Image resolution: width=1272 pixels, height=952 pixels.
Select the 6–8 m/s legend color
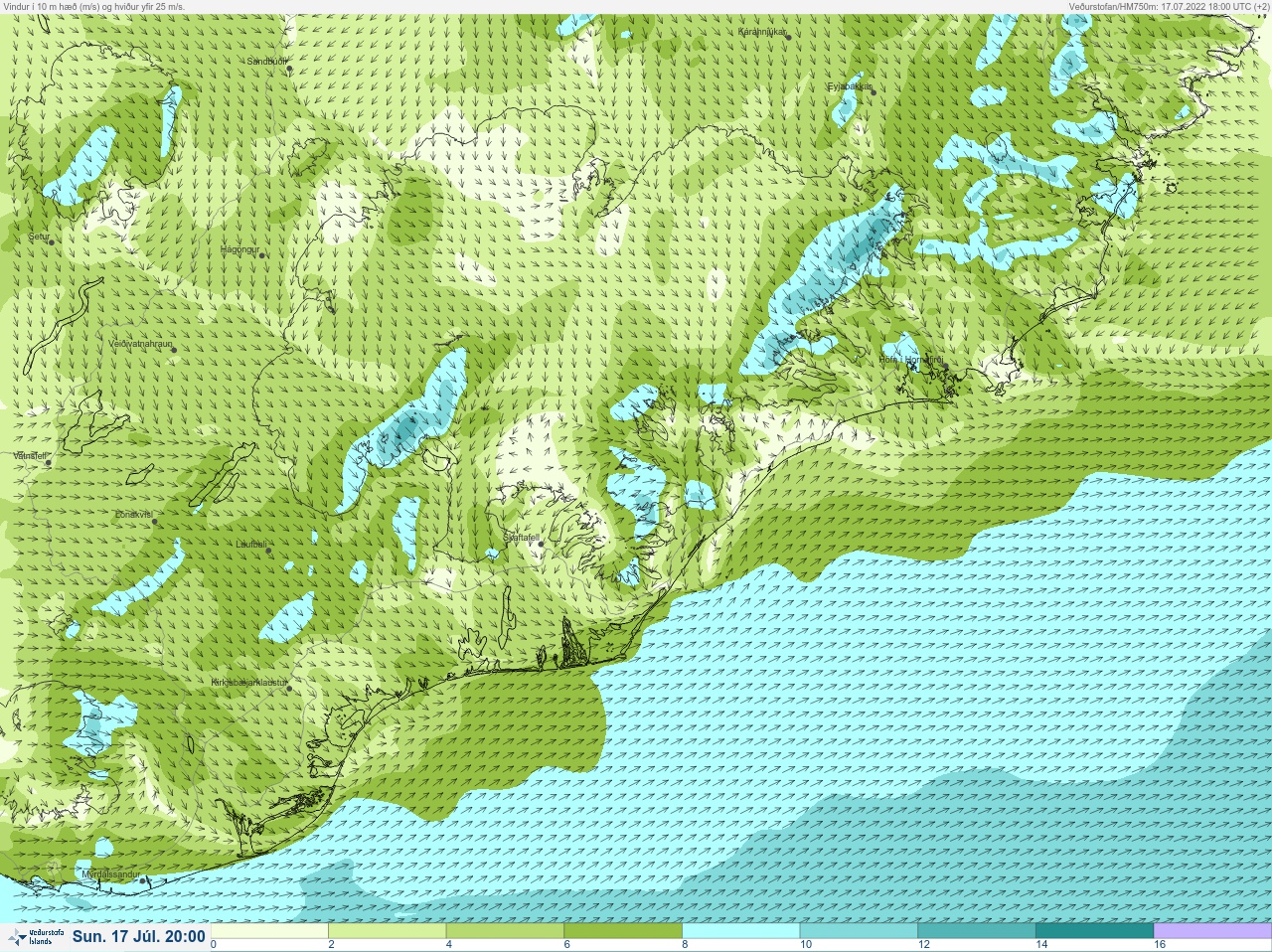[x=624, y=931]
